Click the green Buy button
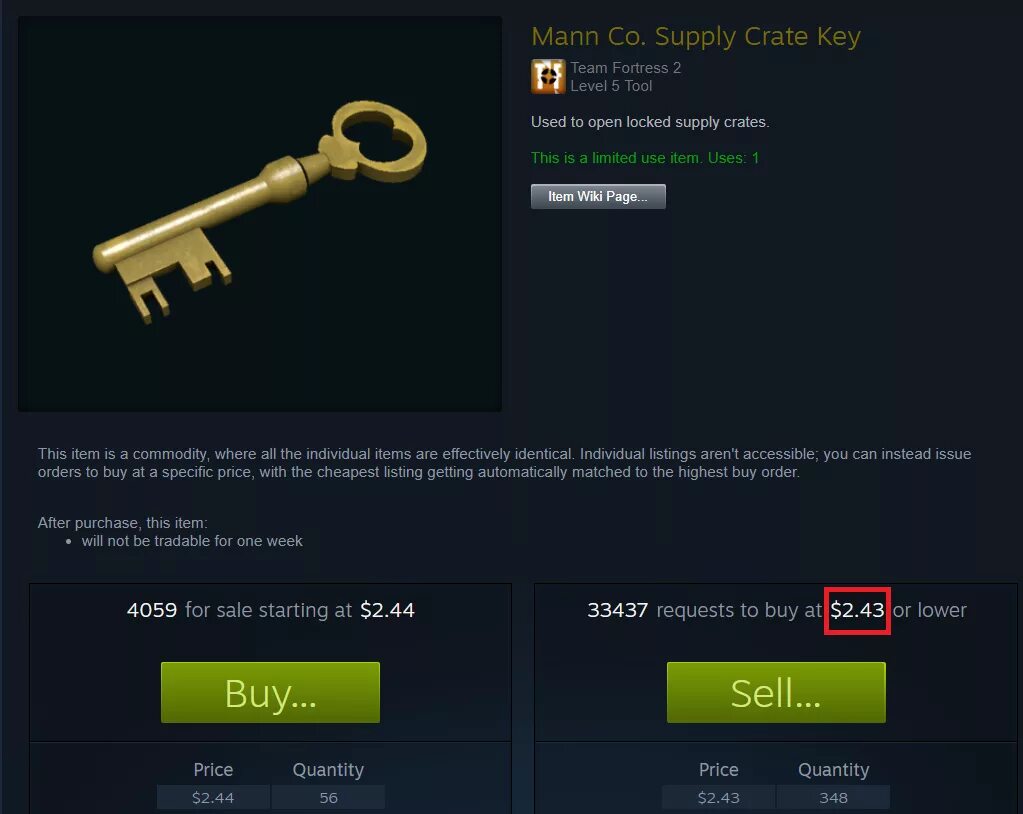 pyautogui.click(x=270, y=693)
